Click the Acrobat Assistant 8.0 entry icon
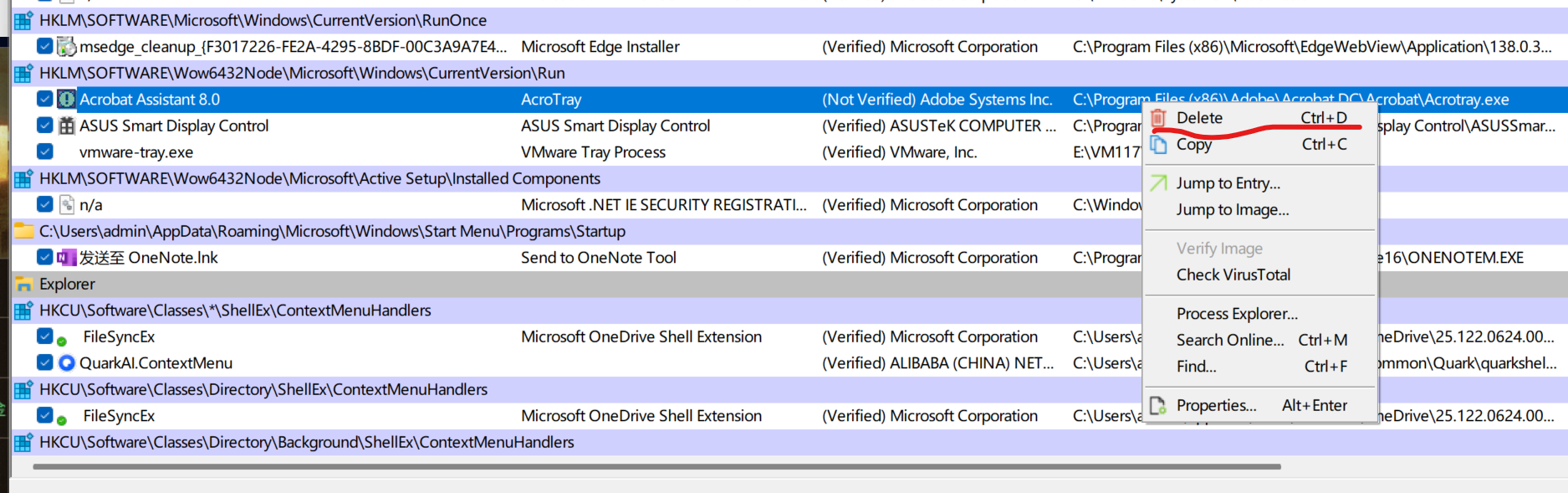Image resolution: width=1568 pixels, height=493 pixels. click(x=66, y=100)
